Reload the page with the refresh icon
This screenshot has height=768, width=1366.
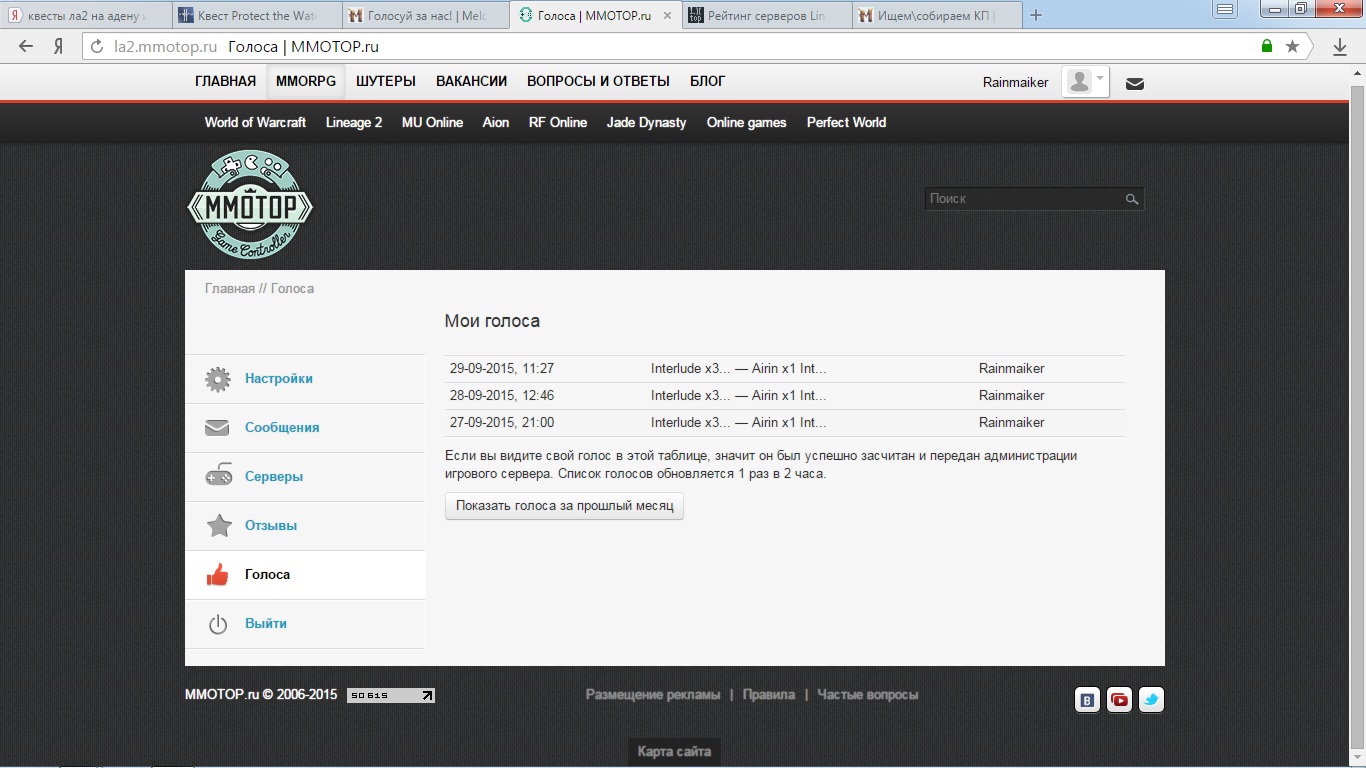click(97, 46)
